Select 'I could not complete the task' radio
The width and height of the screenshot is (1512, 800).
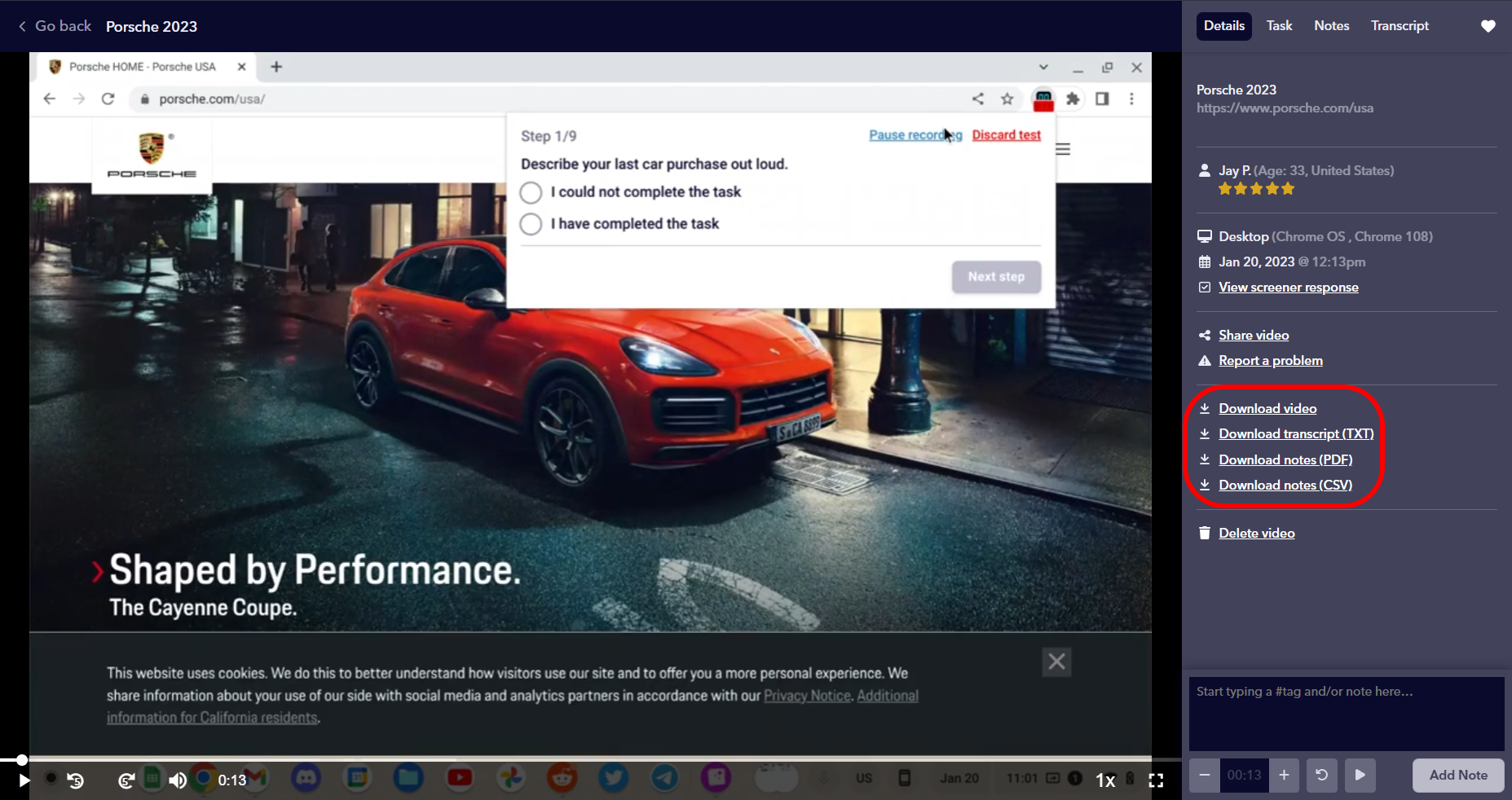(531, 192)
